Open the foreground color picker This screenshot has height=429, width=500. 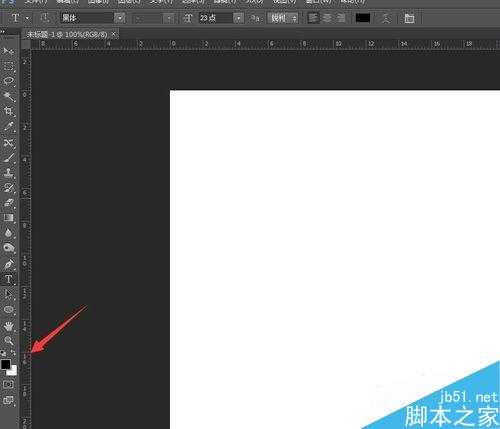pyautogui.click(x=5, y=365)
